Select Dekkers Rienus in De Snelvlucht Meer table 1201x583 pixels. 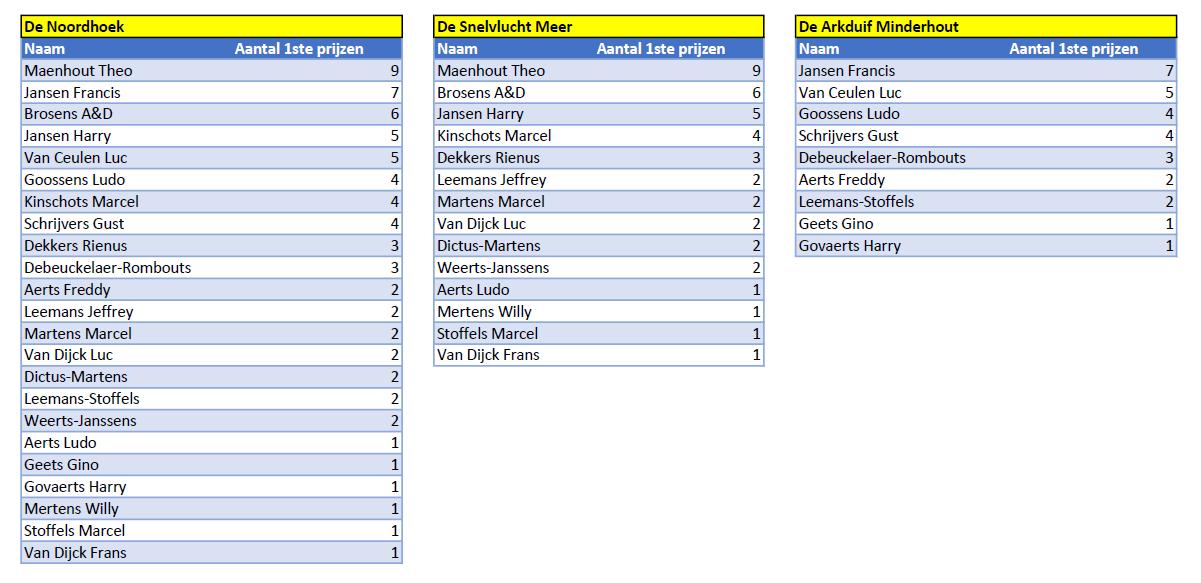point(488,158)
